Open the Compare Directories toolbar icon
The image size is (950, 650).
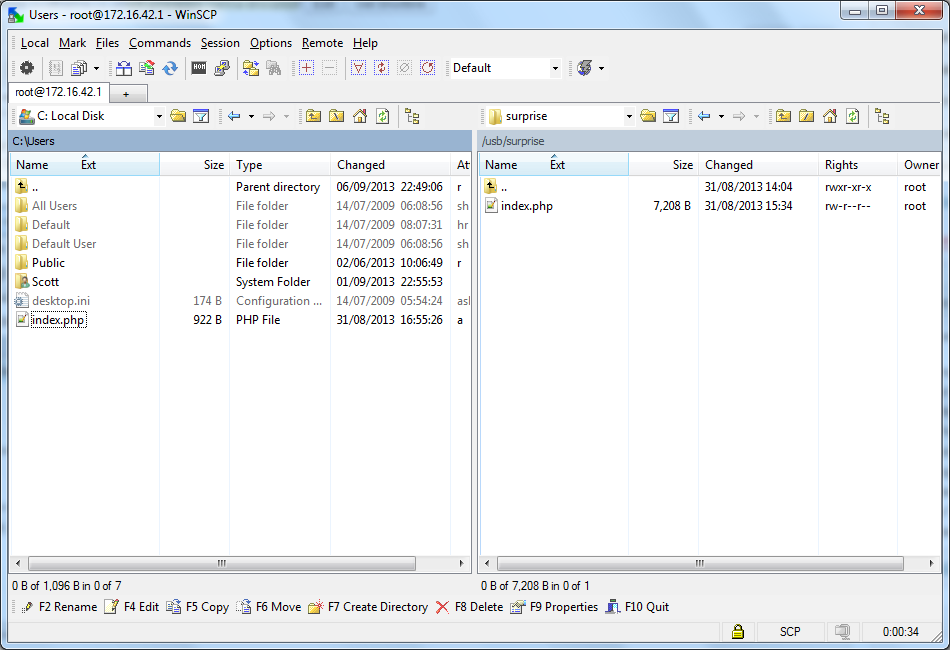coord(124,68)
